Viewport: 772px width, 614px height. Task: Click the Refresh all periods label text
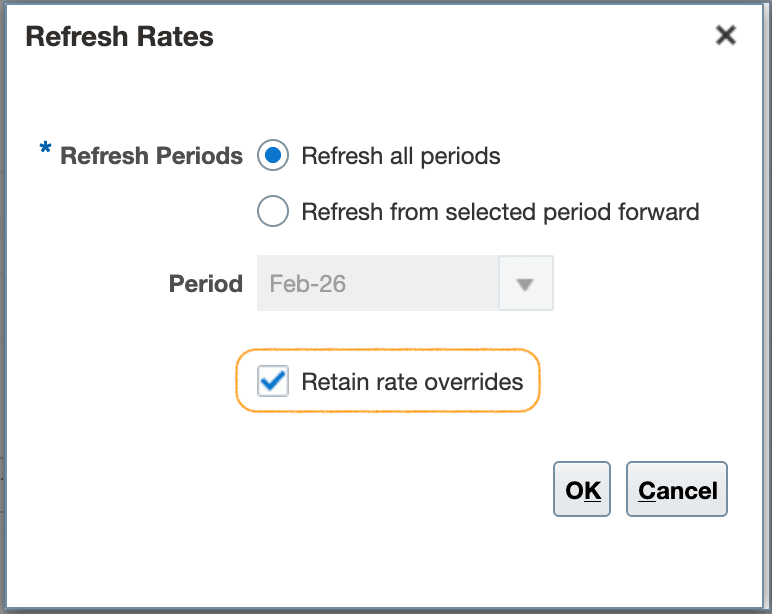401,156
